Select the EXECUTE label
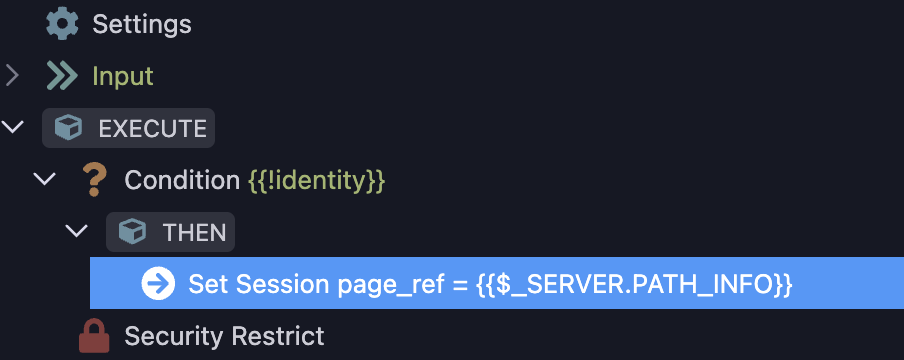 tap(152, 128)
